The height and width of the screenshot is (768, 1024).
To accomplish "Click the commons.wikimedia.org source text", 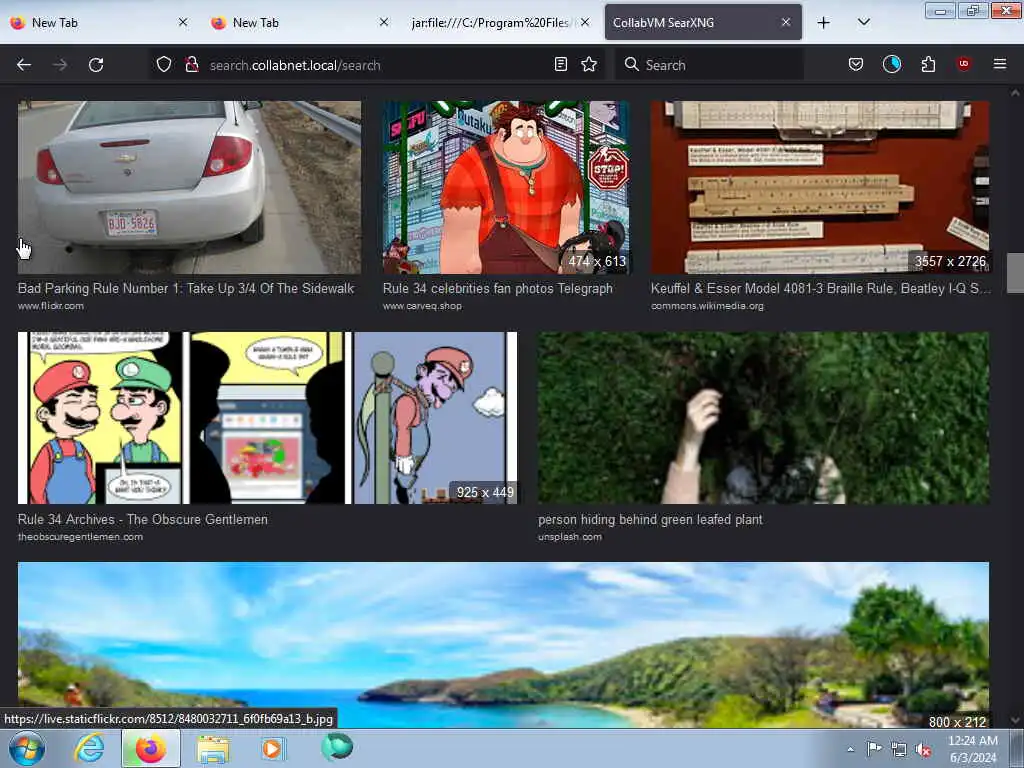I will coord(707,306).
